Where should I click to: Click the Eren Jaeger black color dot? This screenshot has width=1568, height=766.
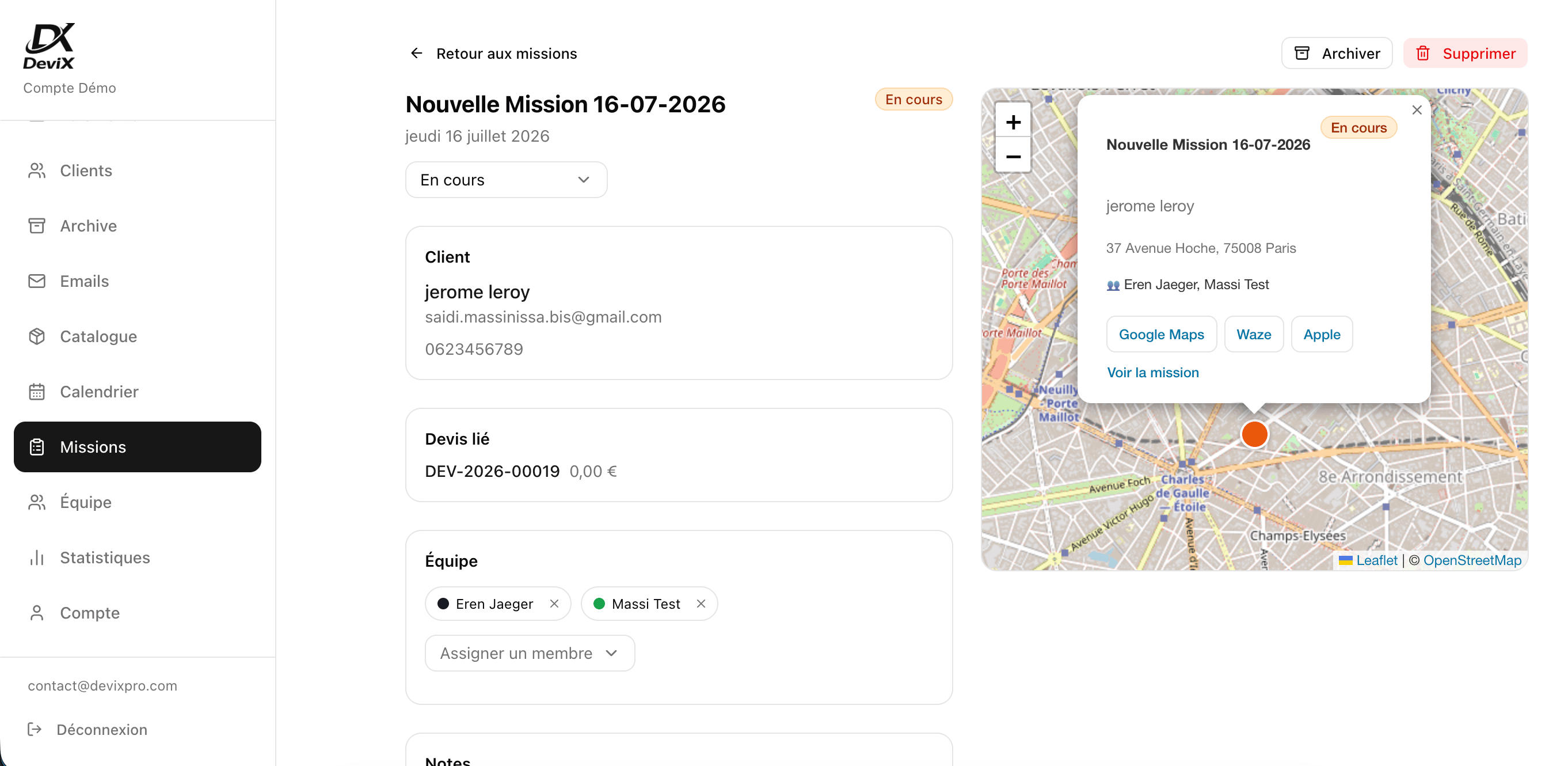click(443, 604)
